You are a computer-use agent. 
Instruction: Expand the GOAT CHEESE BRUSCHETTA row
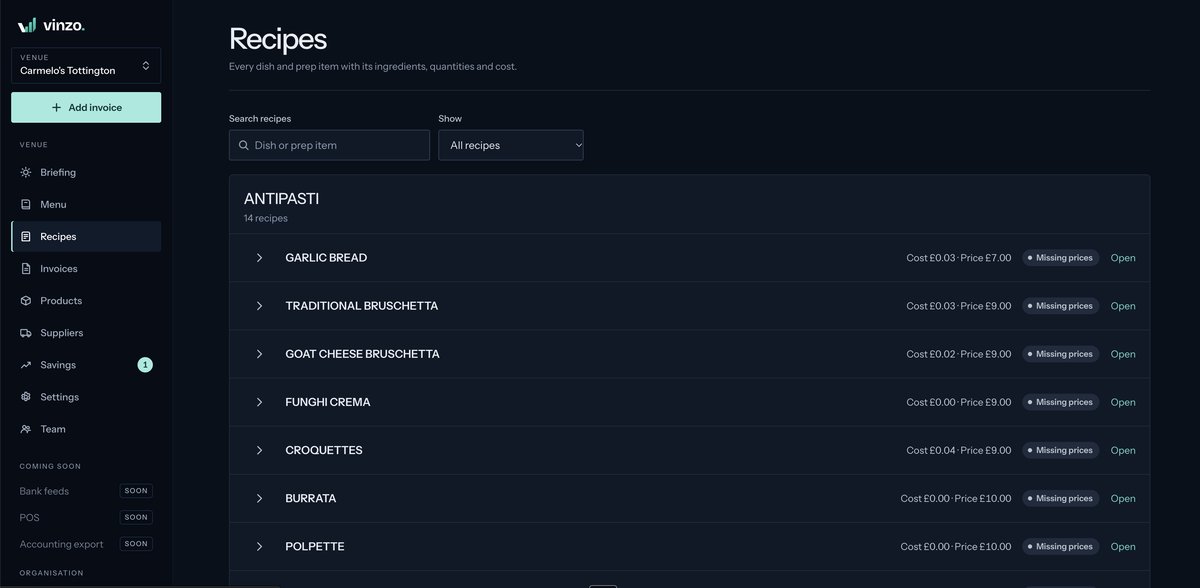pyautogui.click(x=259, y=354)
